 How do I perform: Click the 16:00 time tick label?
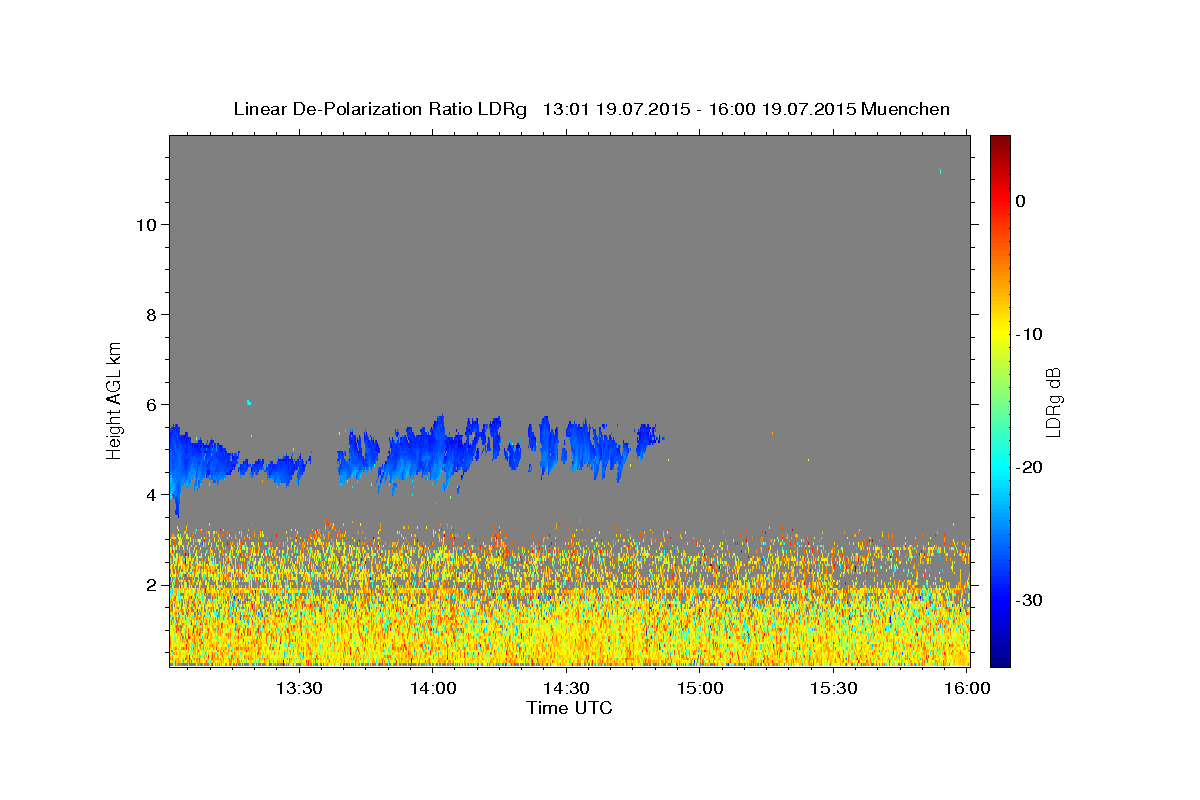pos(969,689)
